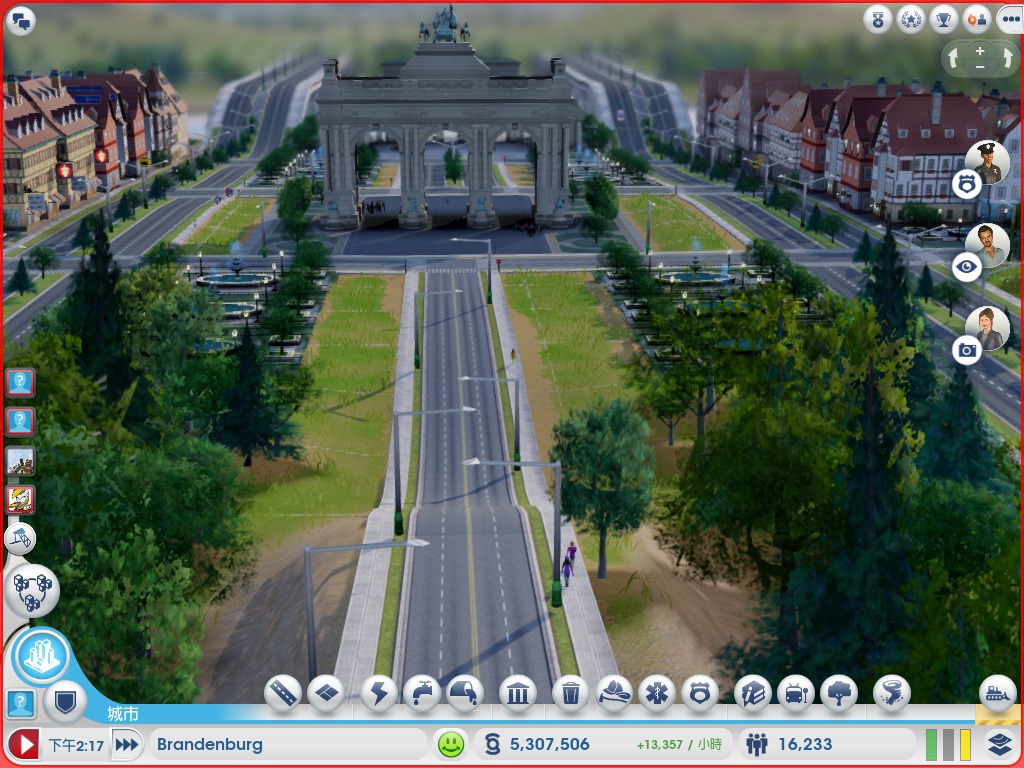Rotate the camera left
This screenshot has height=768, width=1024.
[x=953, y=59]
